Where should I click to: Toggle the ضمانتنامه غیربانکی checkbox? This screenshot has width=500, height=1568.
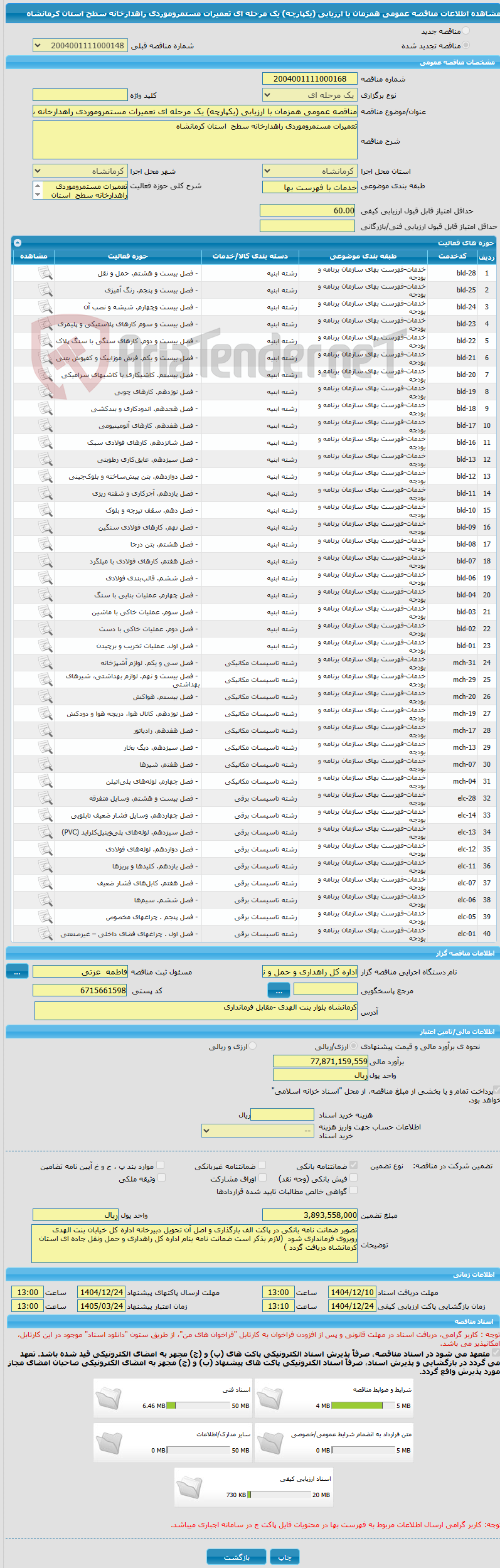click(262, 1166)
